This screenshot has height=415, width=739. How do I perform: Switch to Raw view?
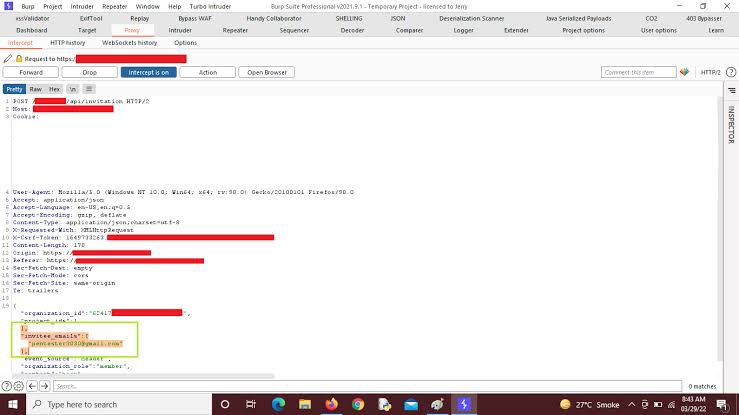[35, 89]
